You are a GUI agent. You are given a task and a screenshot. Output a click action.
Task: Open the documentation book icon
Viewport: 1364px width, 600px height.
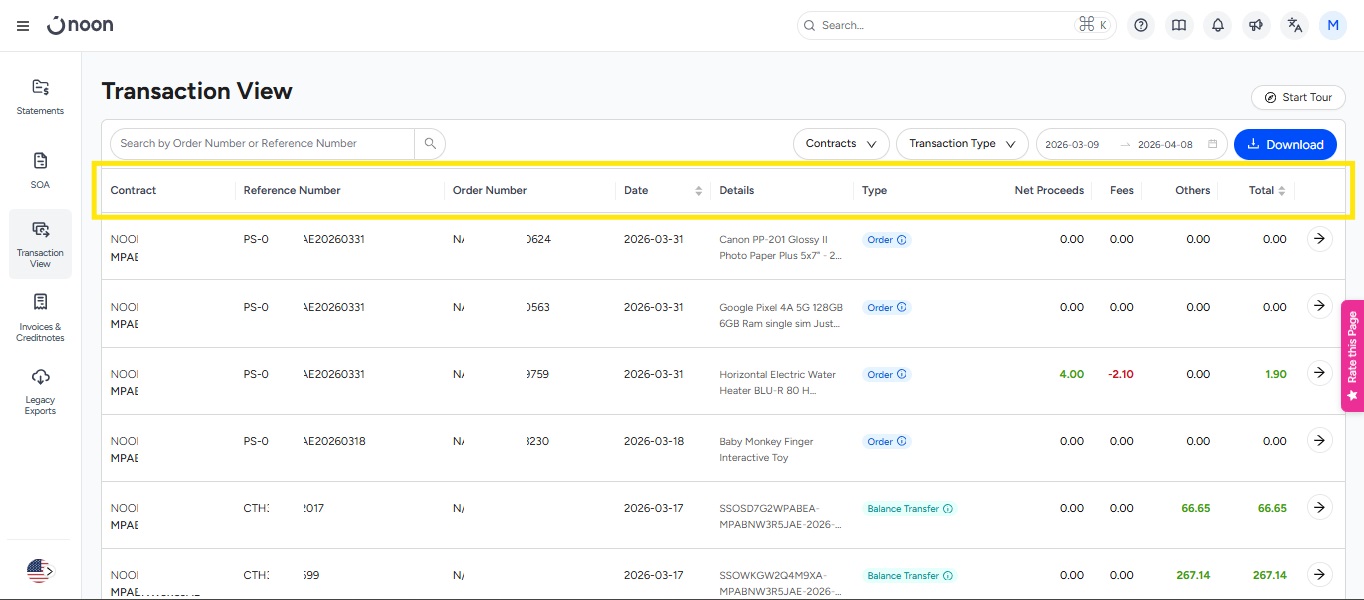[x=1179, y=26]
